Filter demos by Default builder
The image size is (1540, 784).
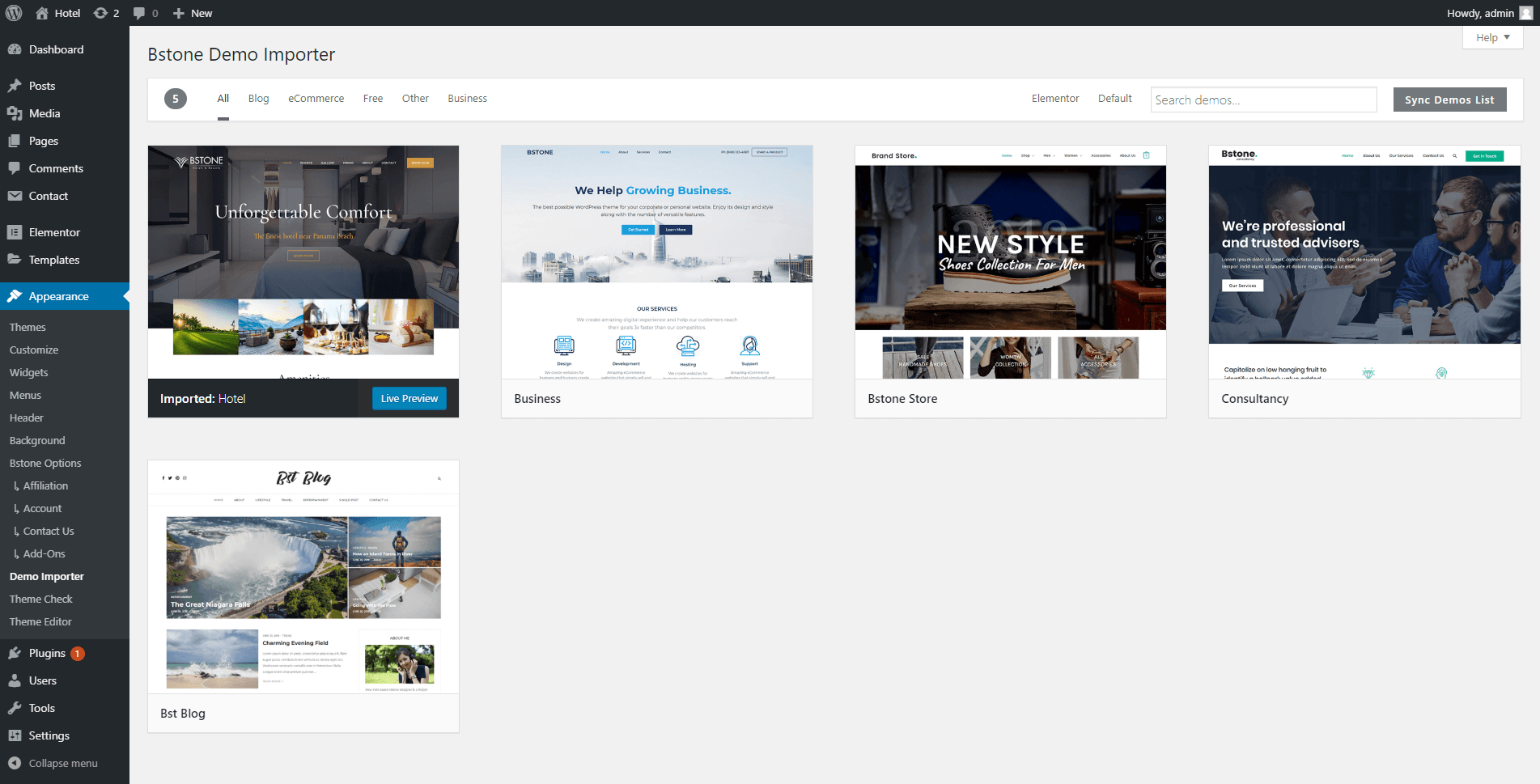pos(1115,99)
